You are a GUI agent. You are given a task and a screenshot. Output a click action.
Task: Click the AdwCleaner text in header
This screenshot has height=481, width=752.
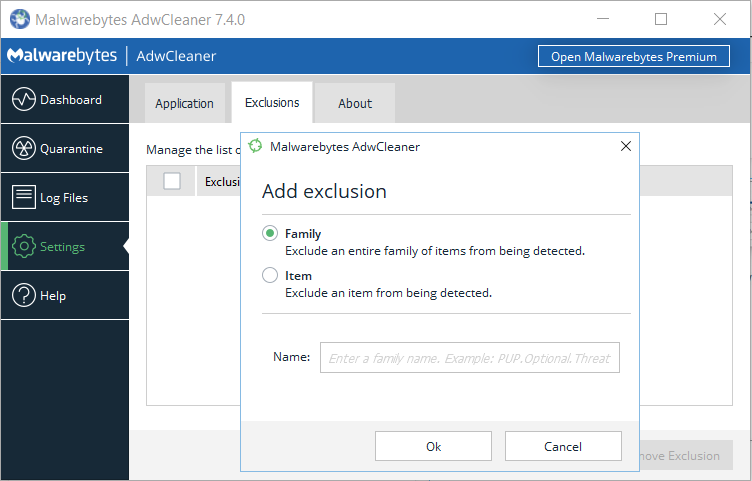pyautogui.click(x=176, y=56)
